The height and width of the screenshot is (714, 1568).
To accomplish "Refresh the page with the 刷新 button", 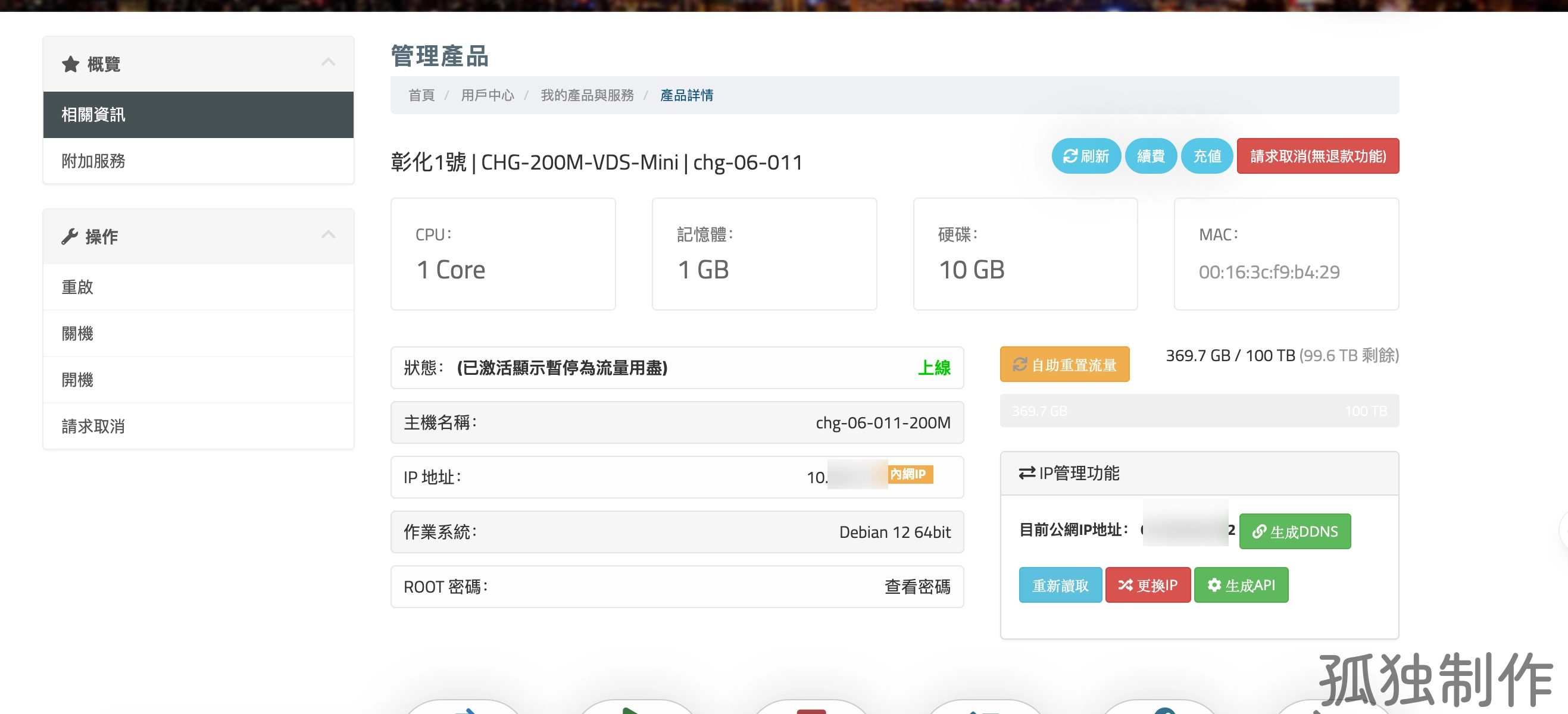I will (1086, 156).
